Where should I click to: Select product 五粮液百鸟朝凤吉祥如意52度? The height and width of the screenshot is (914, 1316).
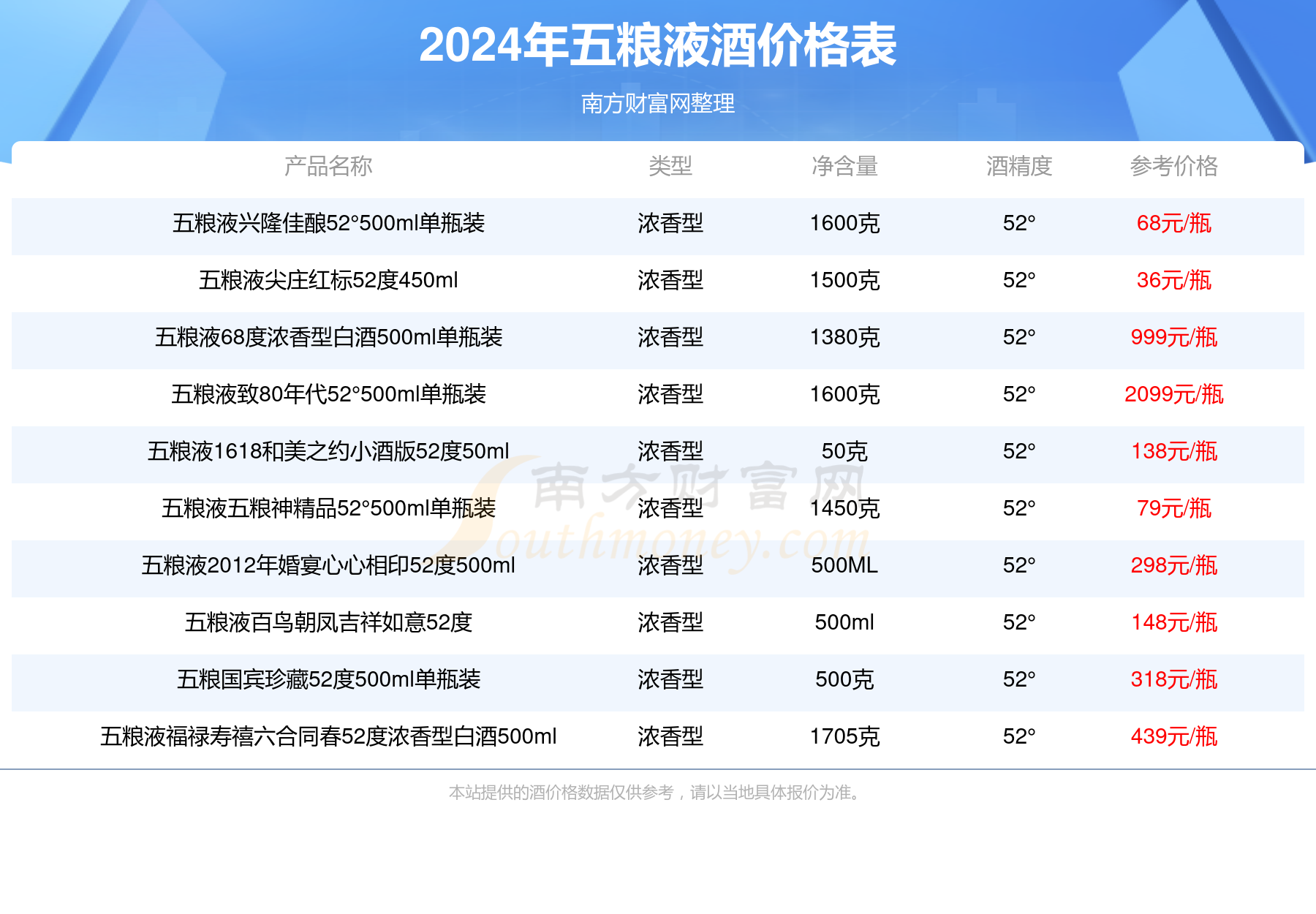328,622
